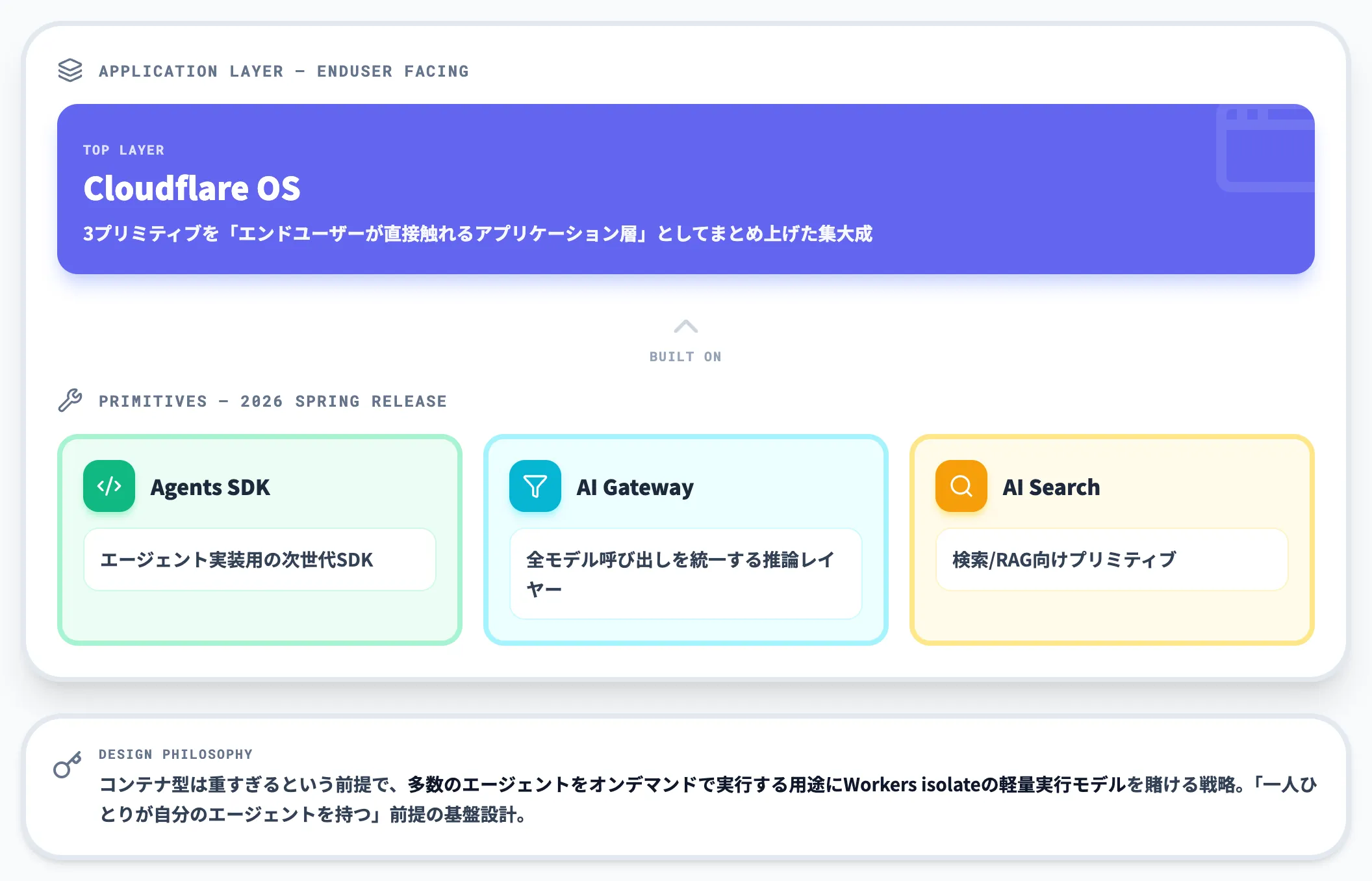Click the AI Search card title
The height and width of the screenshot is (881, 1372).
(1052, 487)
